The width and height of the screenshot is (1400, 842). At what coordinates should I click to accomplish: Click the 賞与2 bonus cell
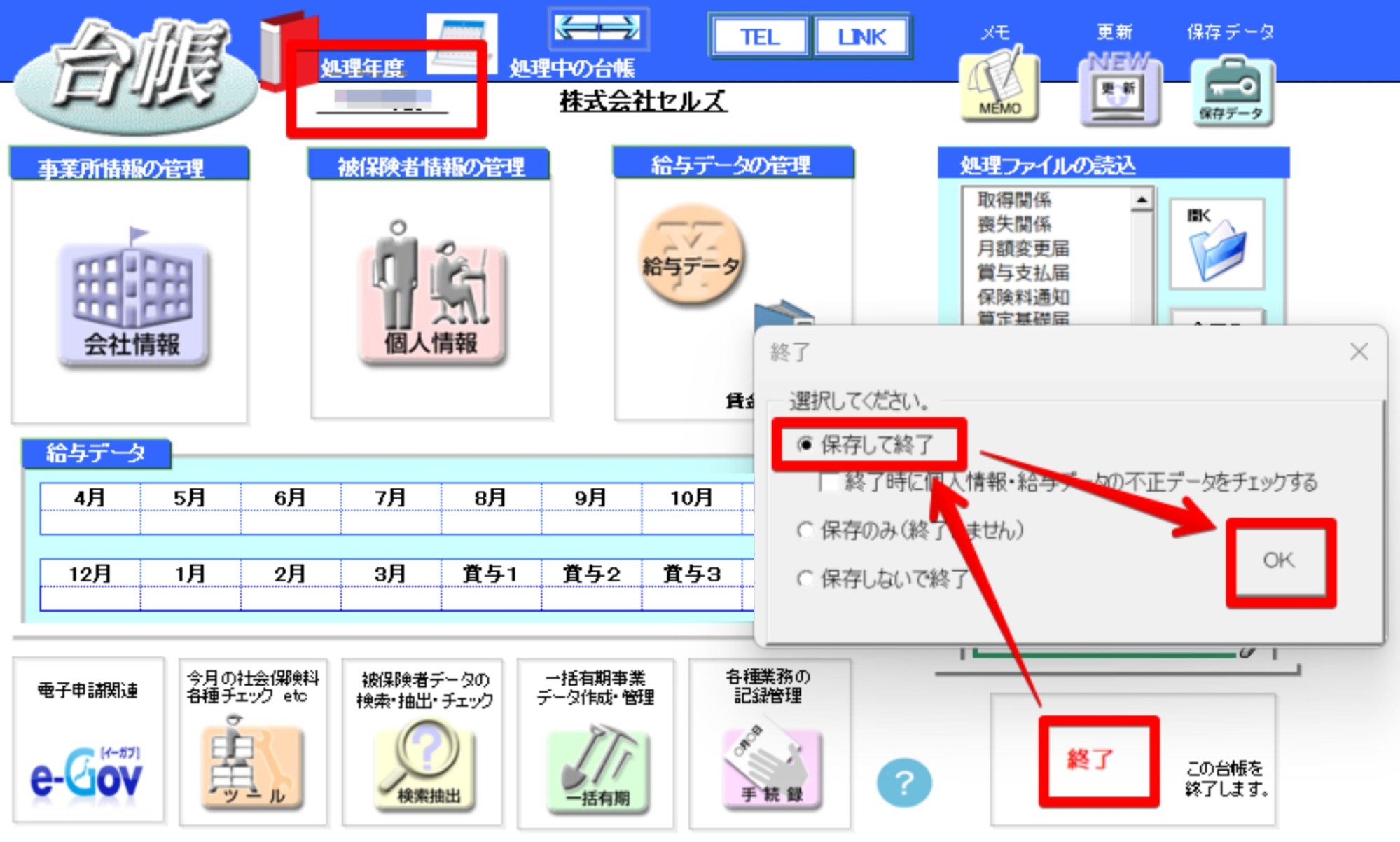click(x=591, y=599)
